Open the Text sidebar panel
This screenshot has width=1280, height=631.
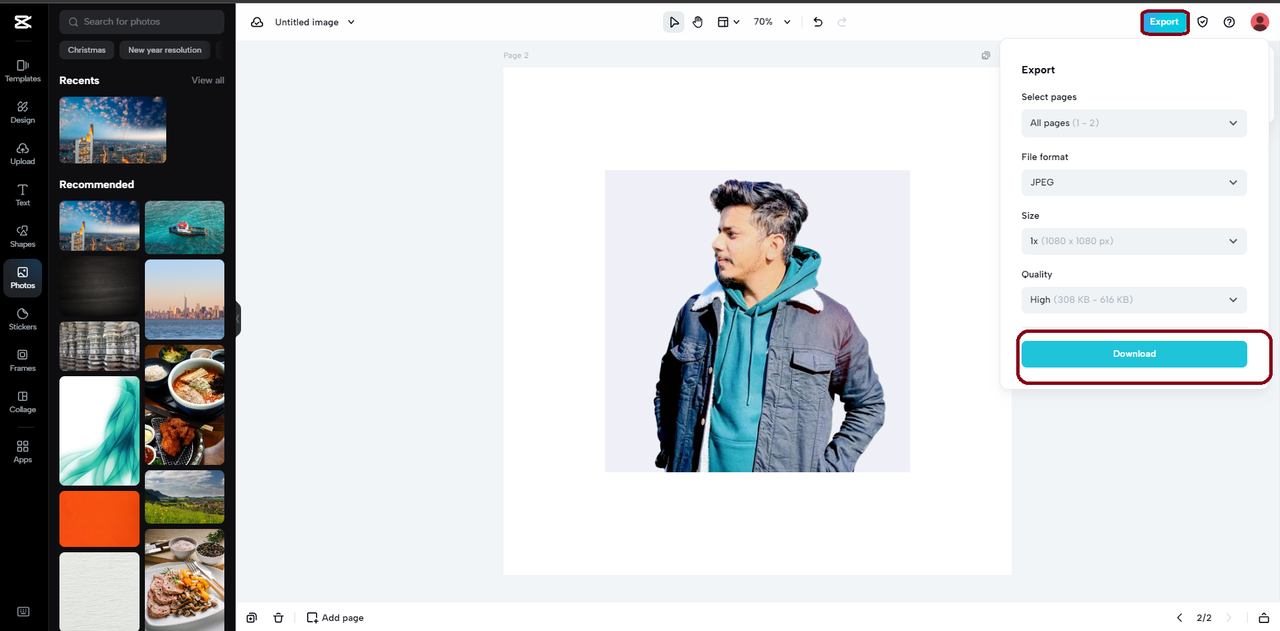[23, 195]
